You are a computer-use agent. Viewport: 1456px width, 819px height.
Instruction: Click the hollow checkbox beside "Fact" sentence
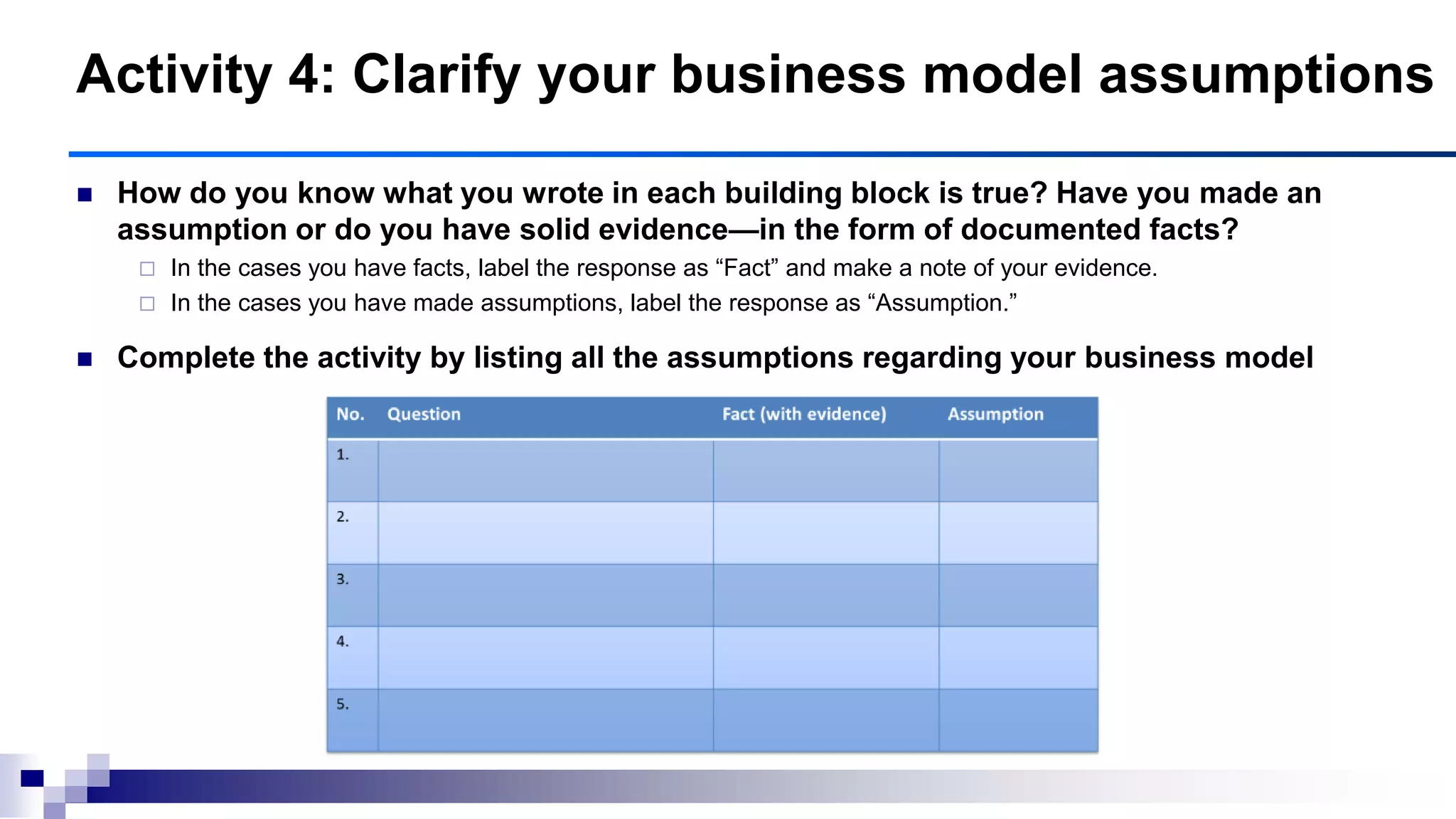(147, 269)
